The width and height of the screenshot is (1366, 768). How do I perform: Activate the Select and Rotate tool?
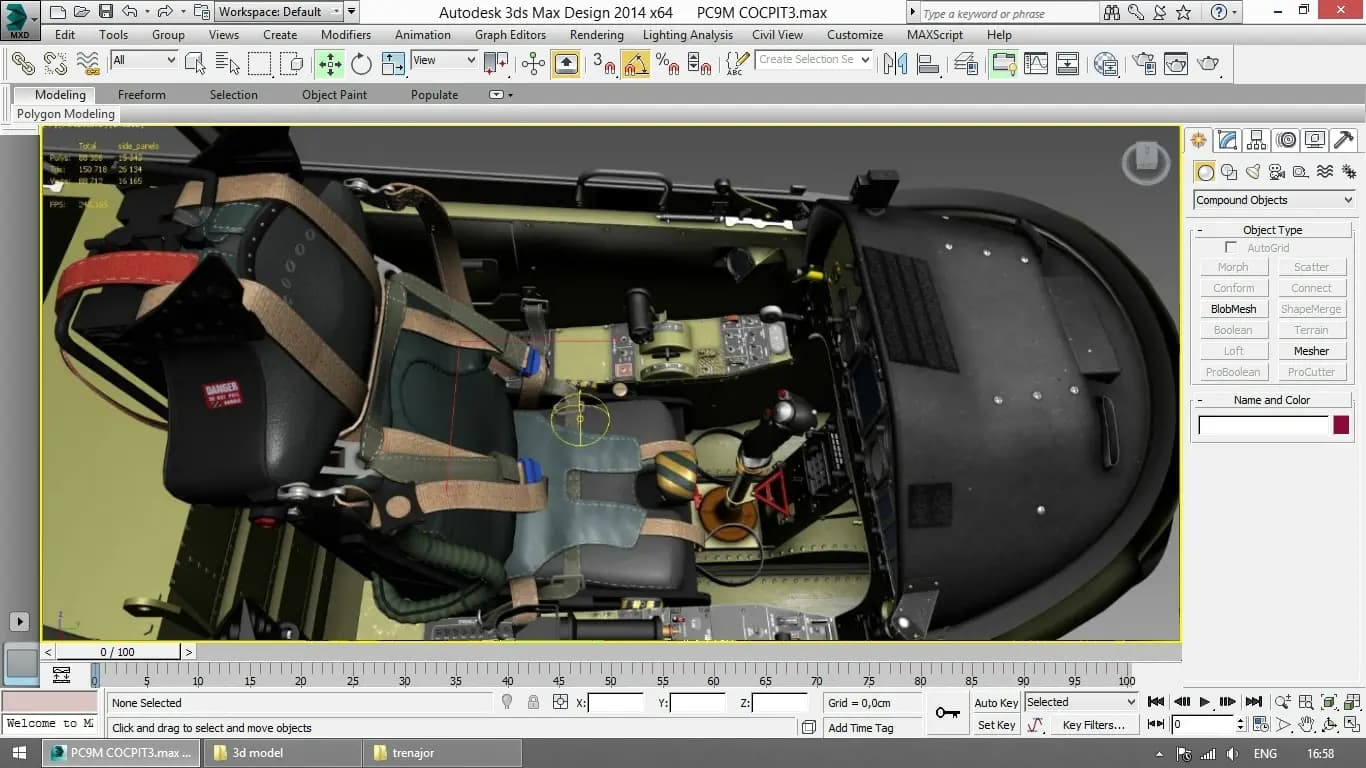click(x=361, y=63)
